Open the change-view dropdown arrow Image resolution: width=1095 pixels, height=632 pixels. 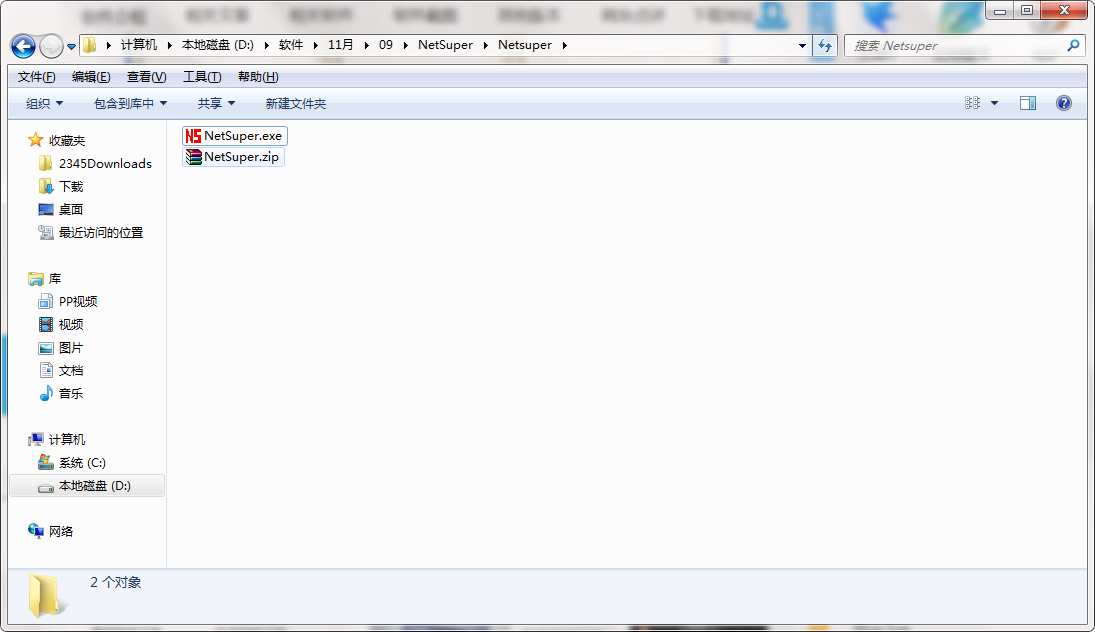click(x=993, y=102)
